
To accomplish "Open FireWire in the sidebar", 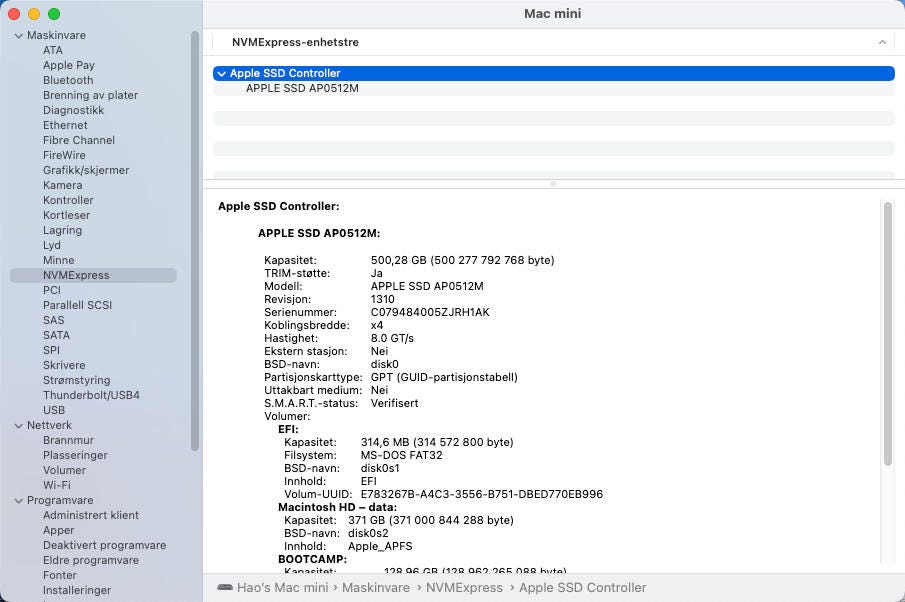I will click(64, 155).
